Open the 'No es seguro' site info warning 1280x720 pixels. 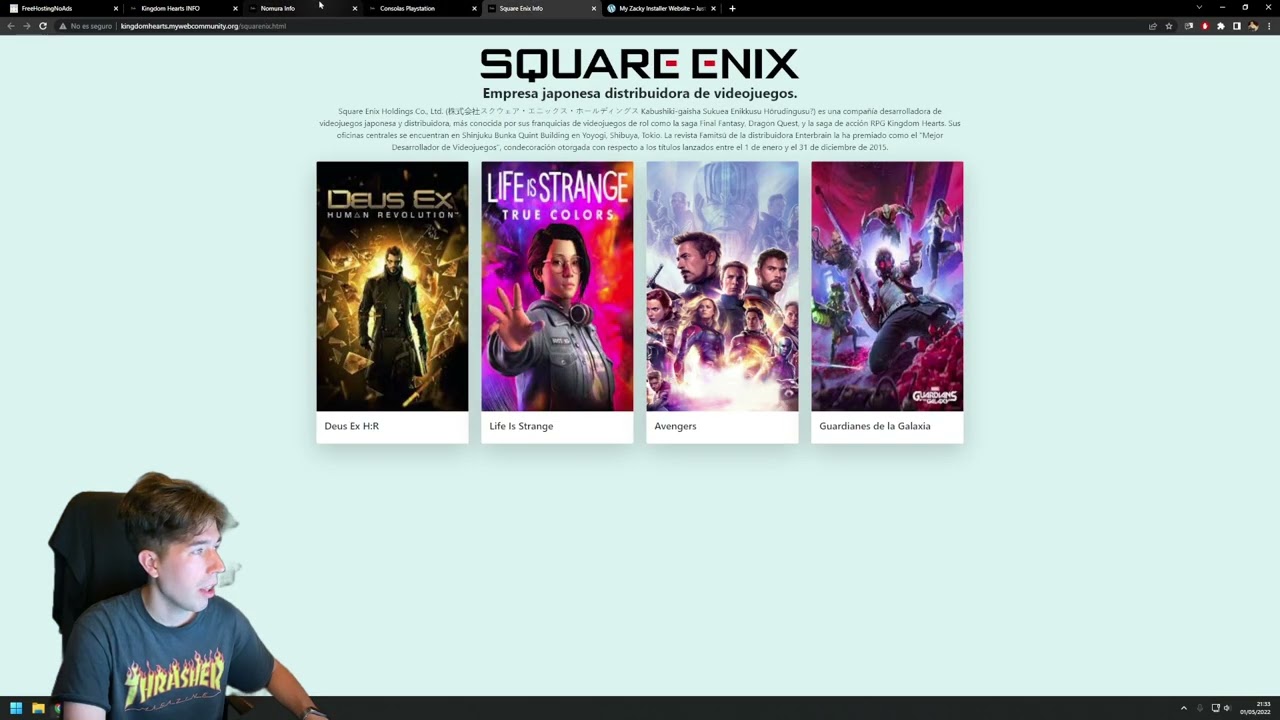coord(86,26)
